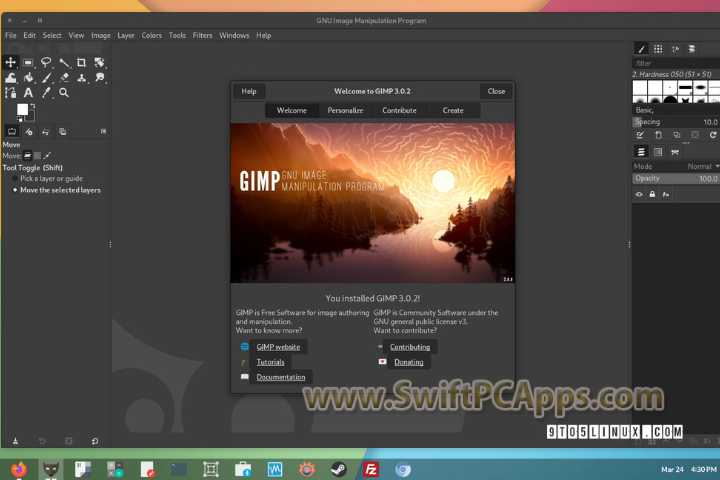The height and width of the screenshot is (480, 720).
Task: Save tool preset icon below tool options
Action: 15,441
